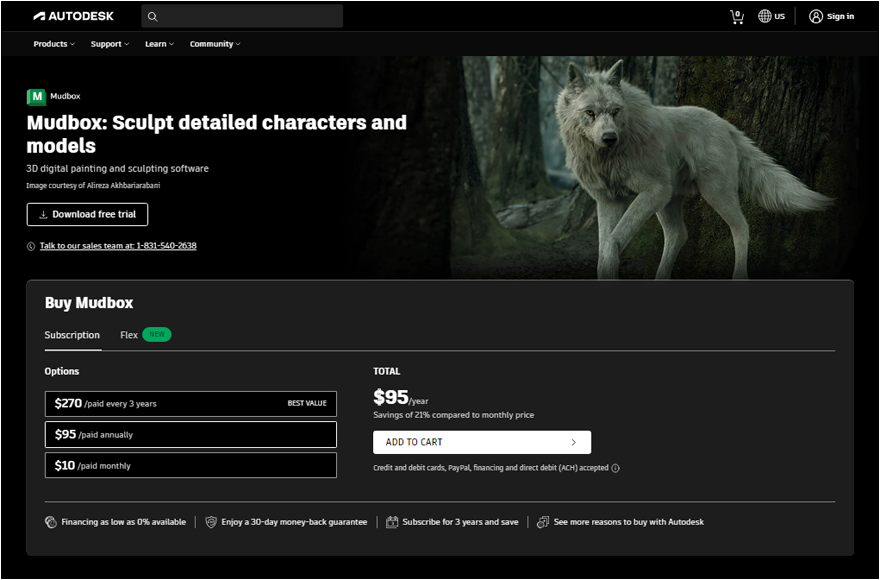The image size is (880, 580).
Task: Open the sales team phone link
Action: tap(118, 246)
